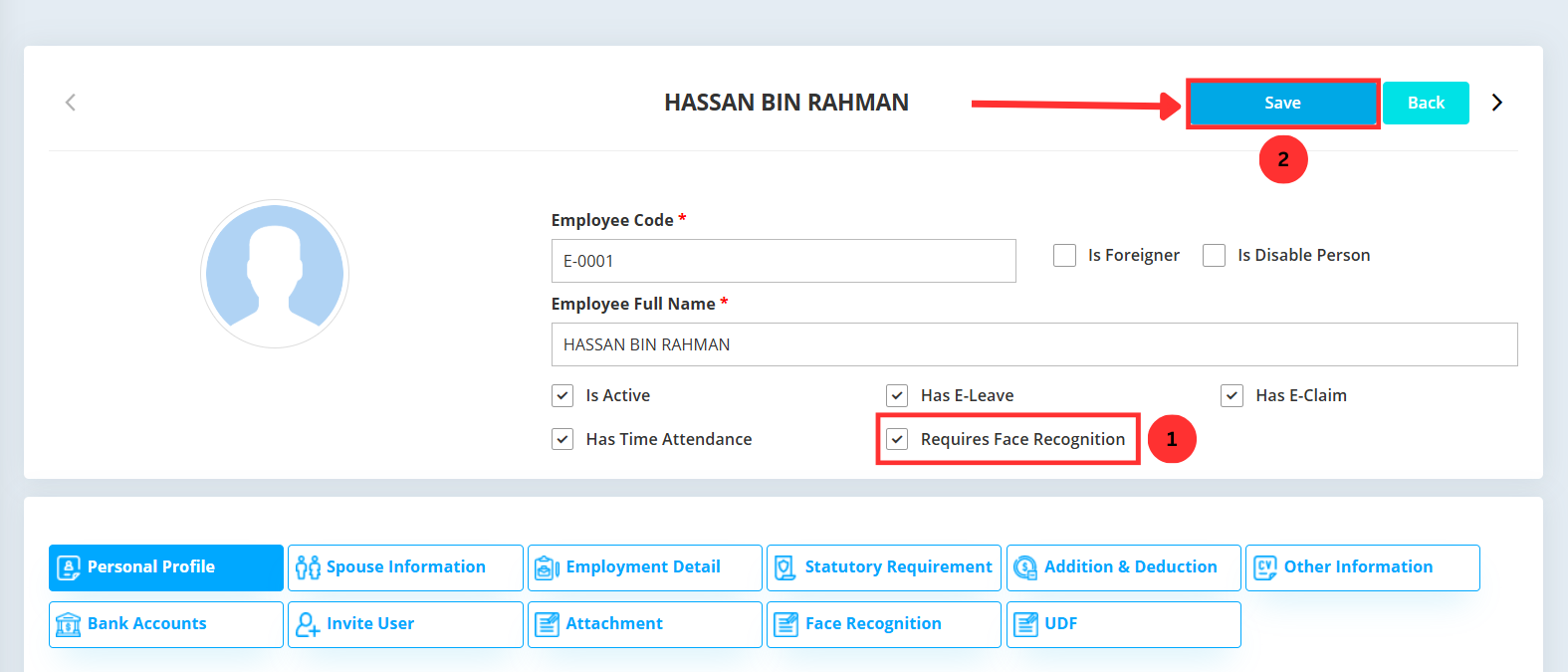
Task: Click the Attachment document icon
Action: coord(548,624)
